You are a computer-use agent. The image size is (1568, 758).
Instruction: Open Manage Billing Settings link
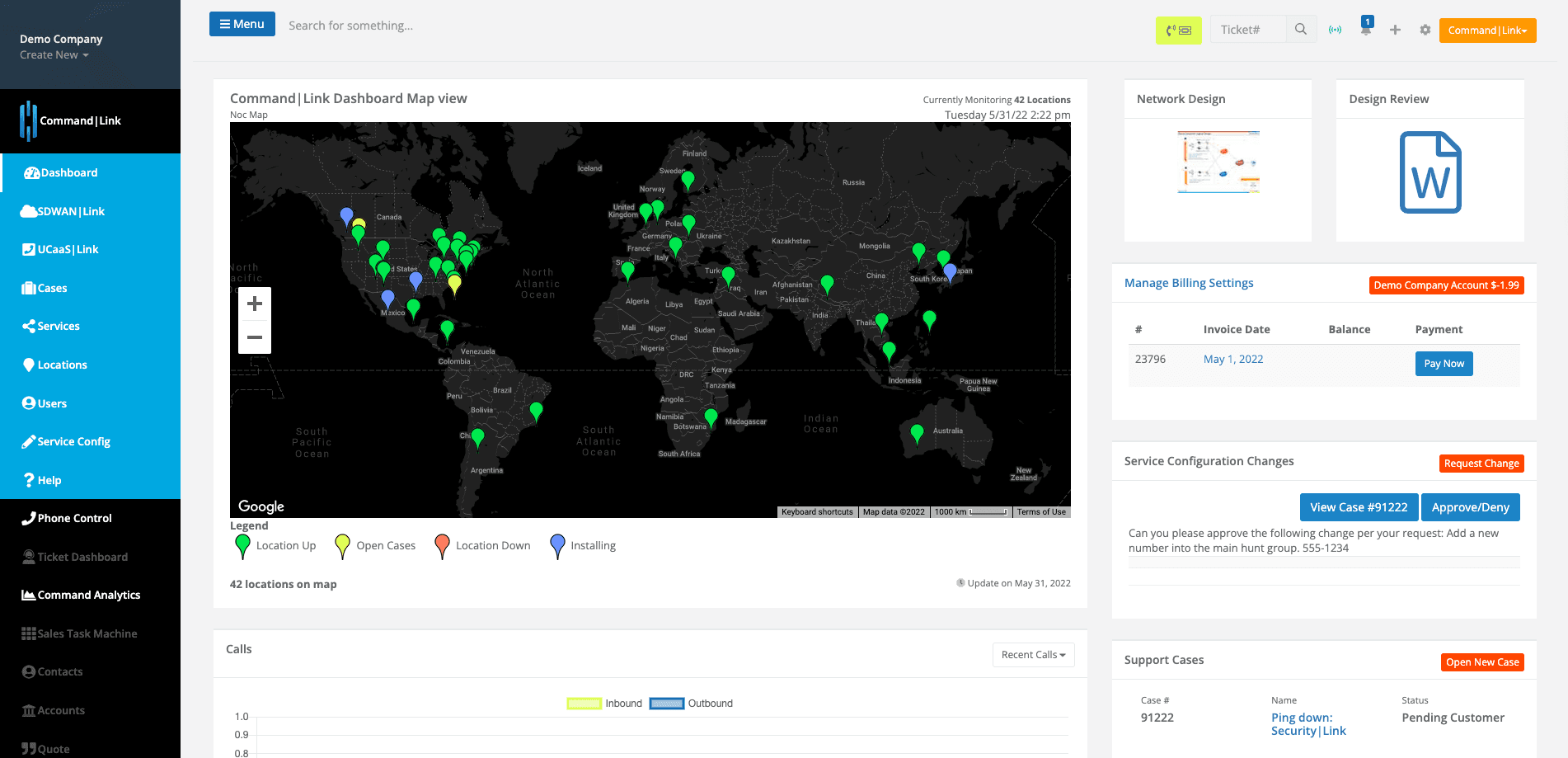point(1189,283)
